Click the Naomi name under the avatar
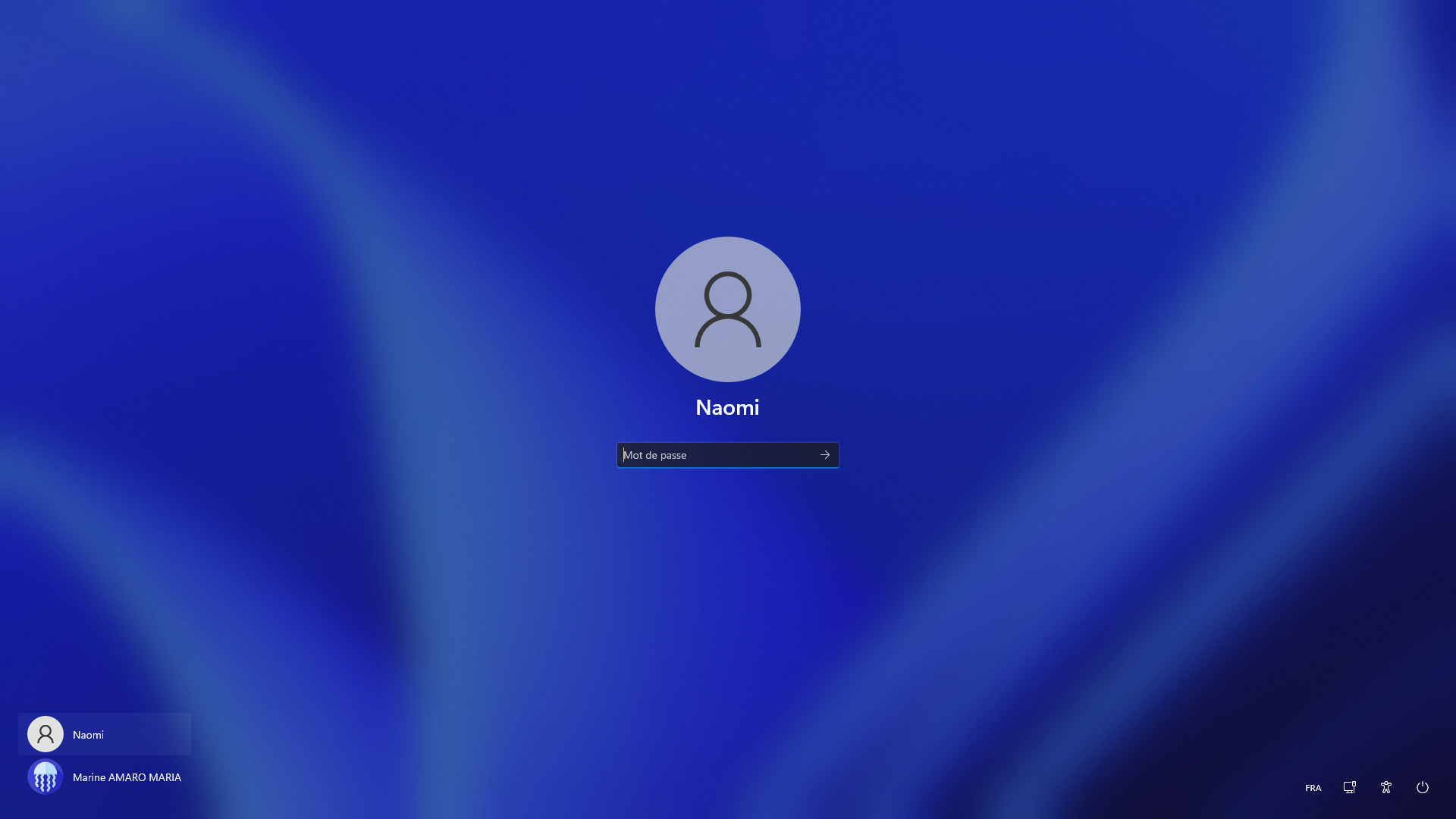The image size is (1456, 819). tap(727, 407)
